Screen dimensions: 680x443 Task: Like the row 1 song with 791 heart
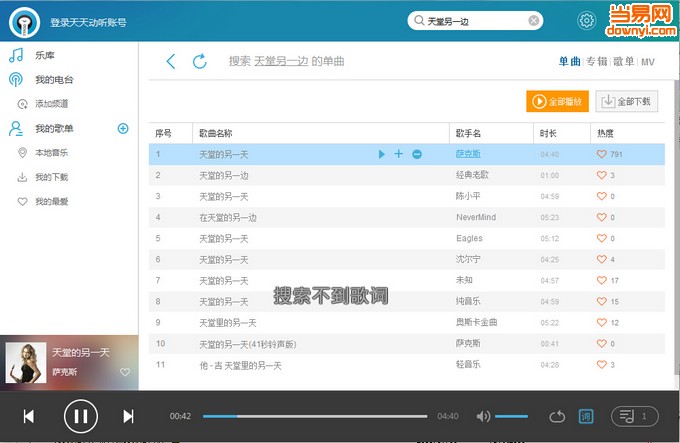pos(602,154)
